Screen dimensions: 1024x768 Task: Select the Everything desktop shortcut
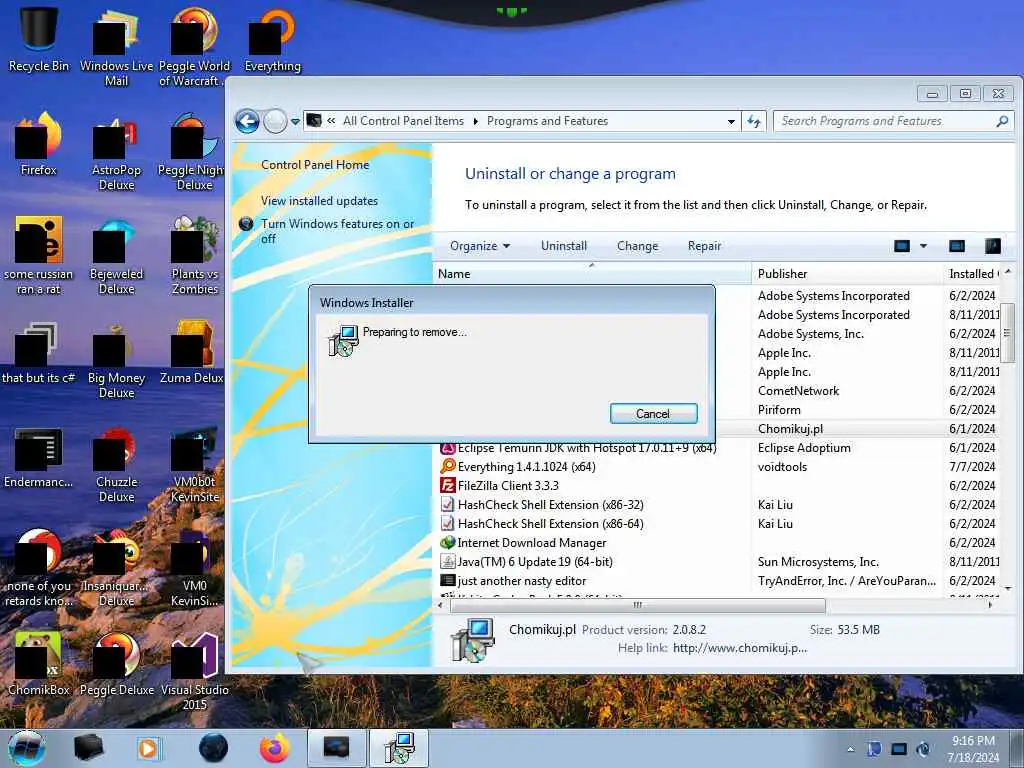pyautogui.click(x=272, y=38)
